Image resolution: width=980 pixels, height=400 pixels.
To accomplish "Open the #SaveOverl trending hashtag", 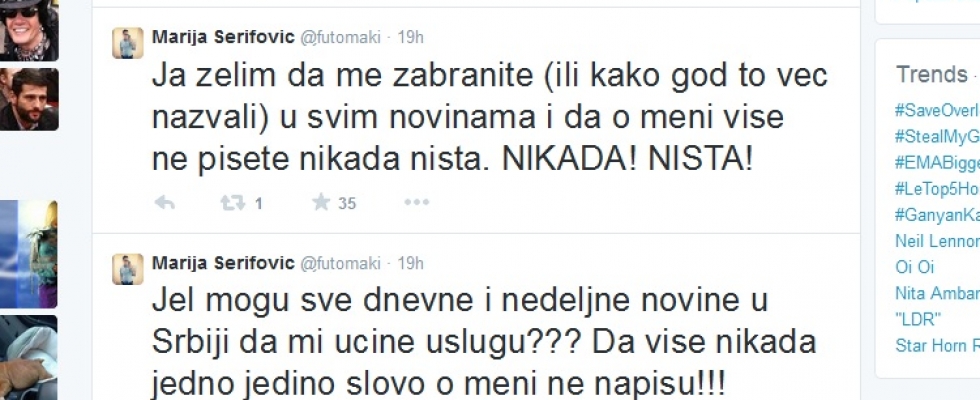I will [x=936, y=111].
